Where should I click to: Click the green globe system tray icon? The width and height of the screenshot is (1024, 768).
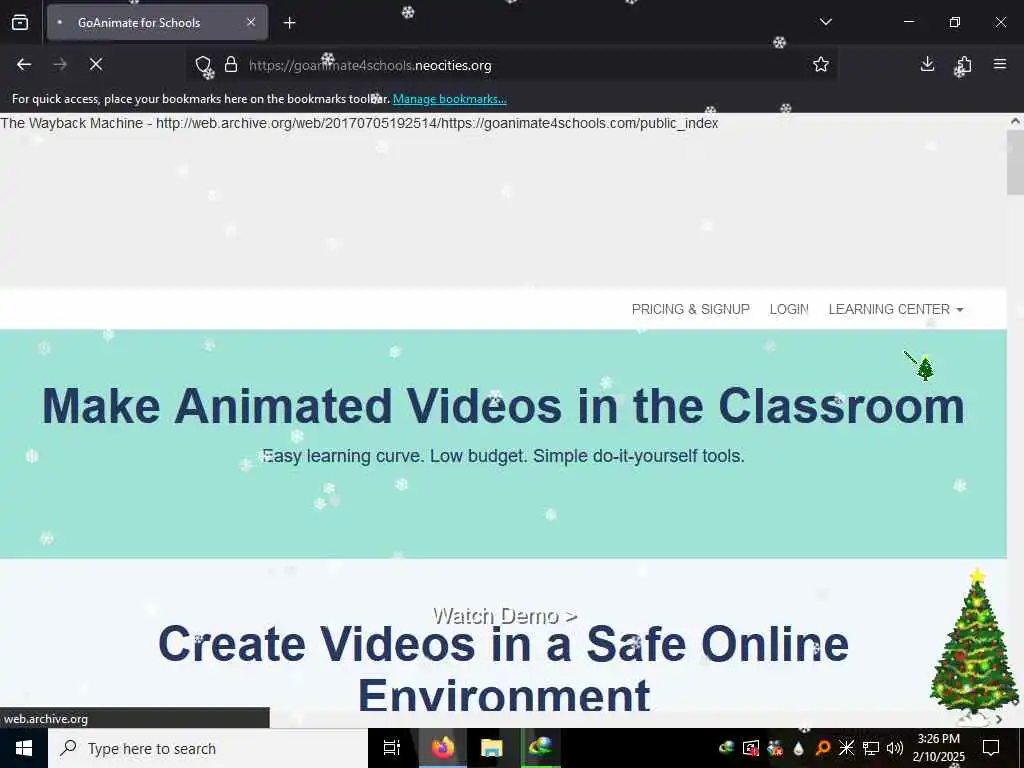pyautogui.click(x=726, y=748)
